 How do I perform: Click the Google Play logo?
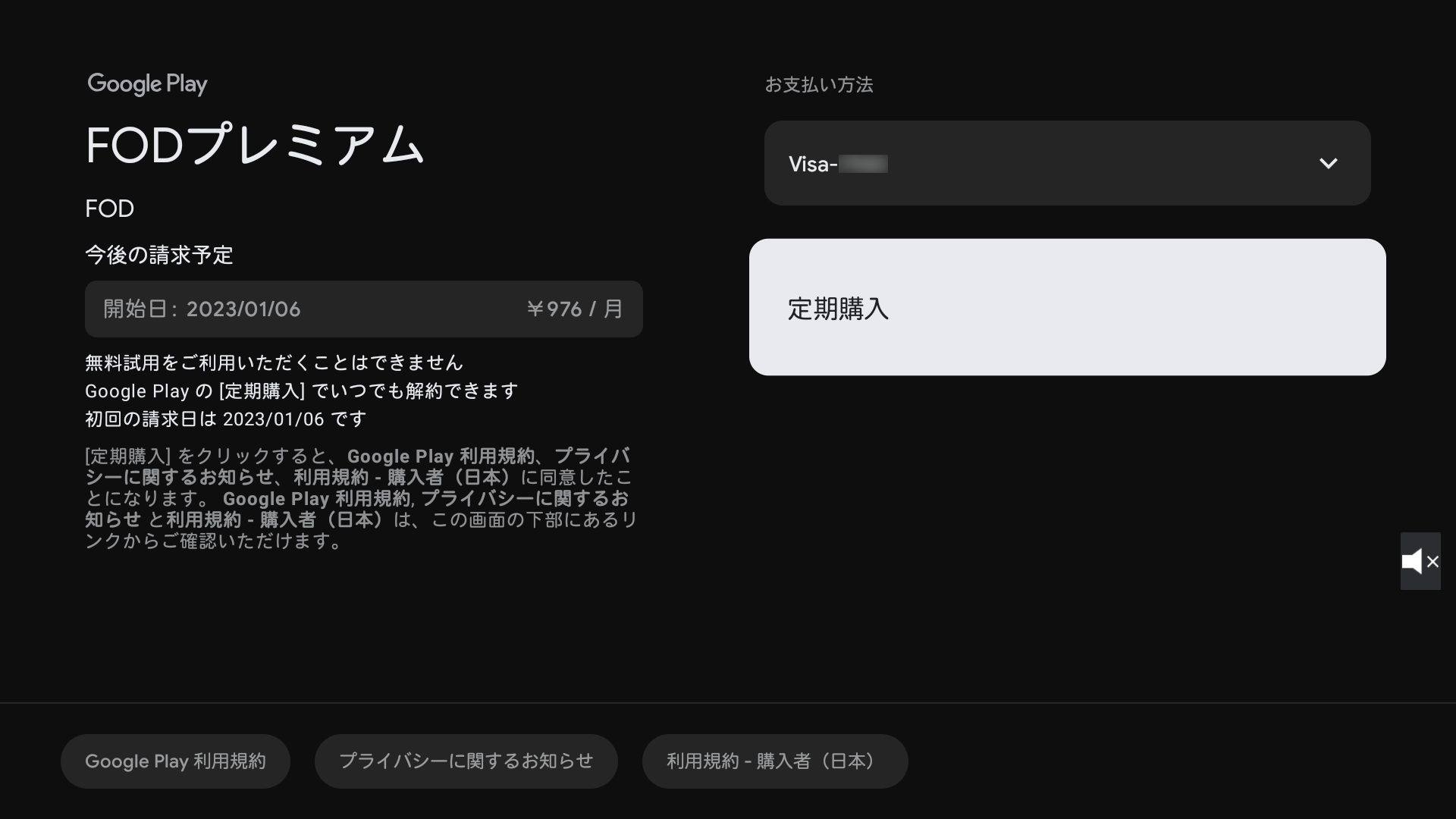click(147, 84)
